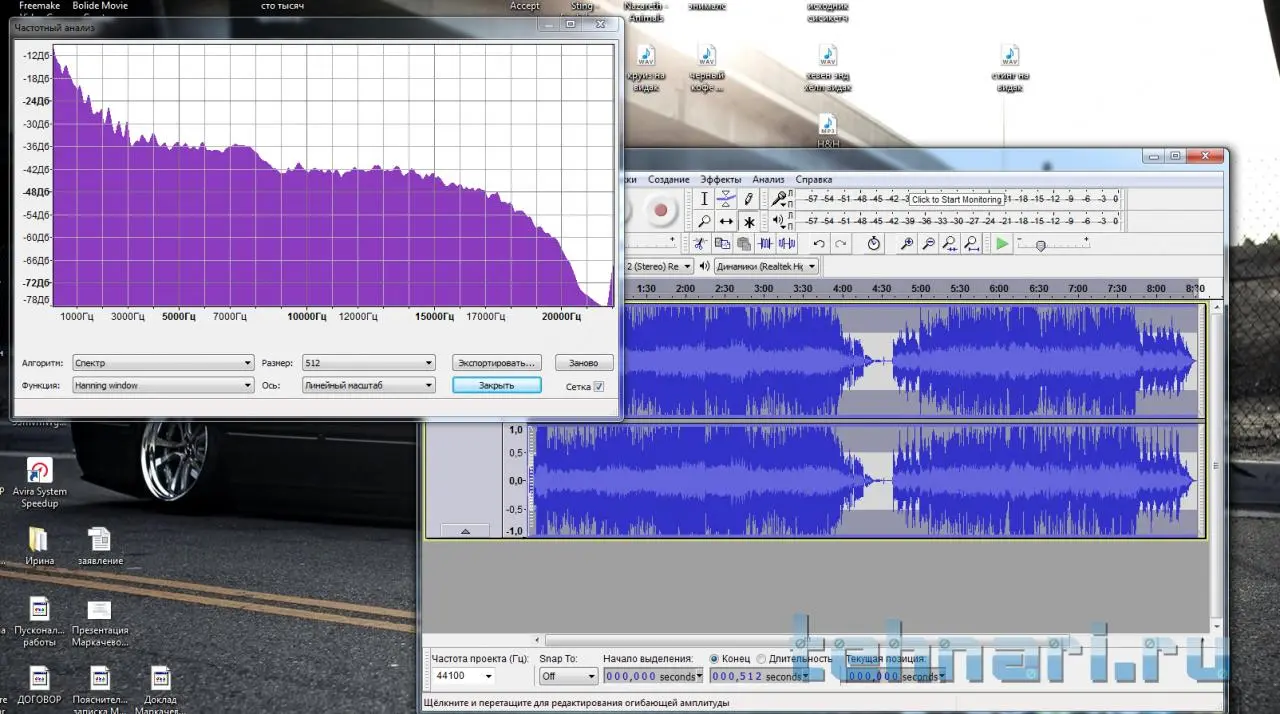This screenshot has height=714, width=1280.
Task: Select the Draw pencil tool
Action: [748, 199]
